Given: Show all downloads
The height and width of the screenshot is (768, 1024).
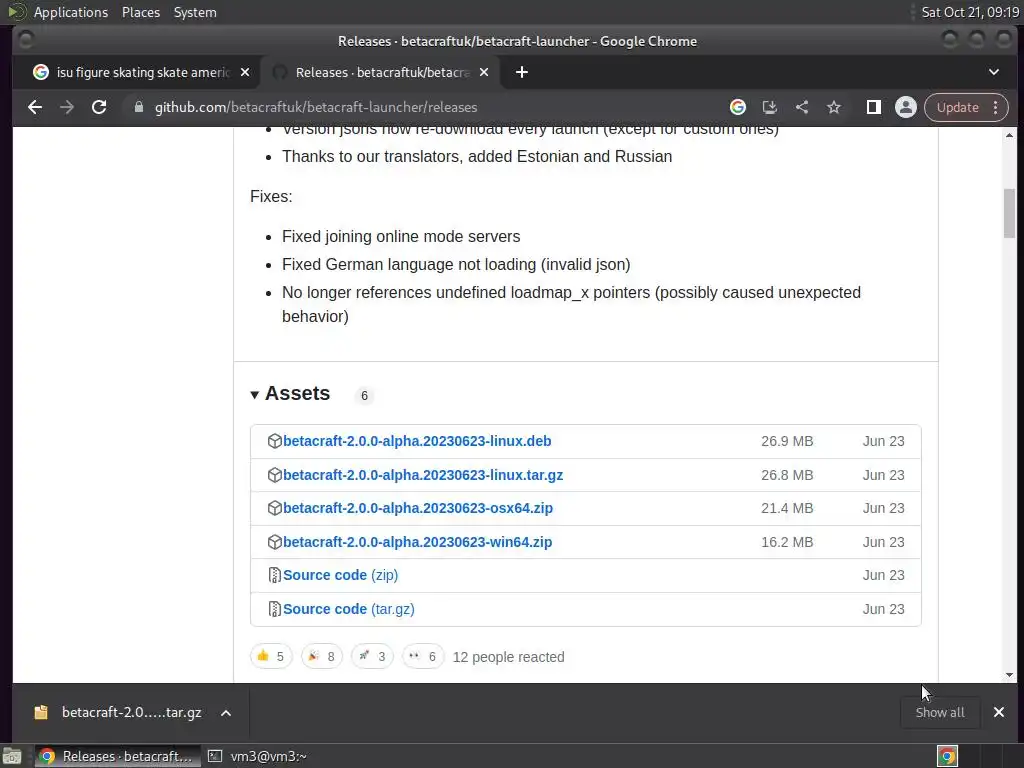Looking at the screenshot, I should pos(940,712).
